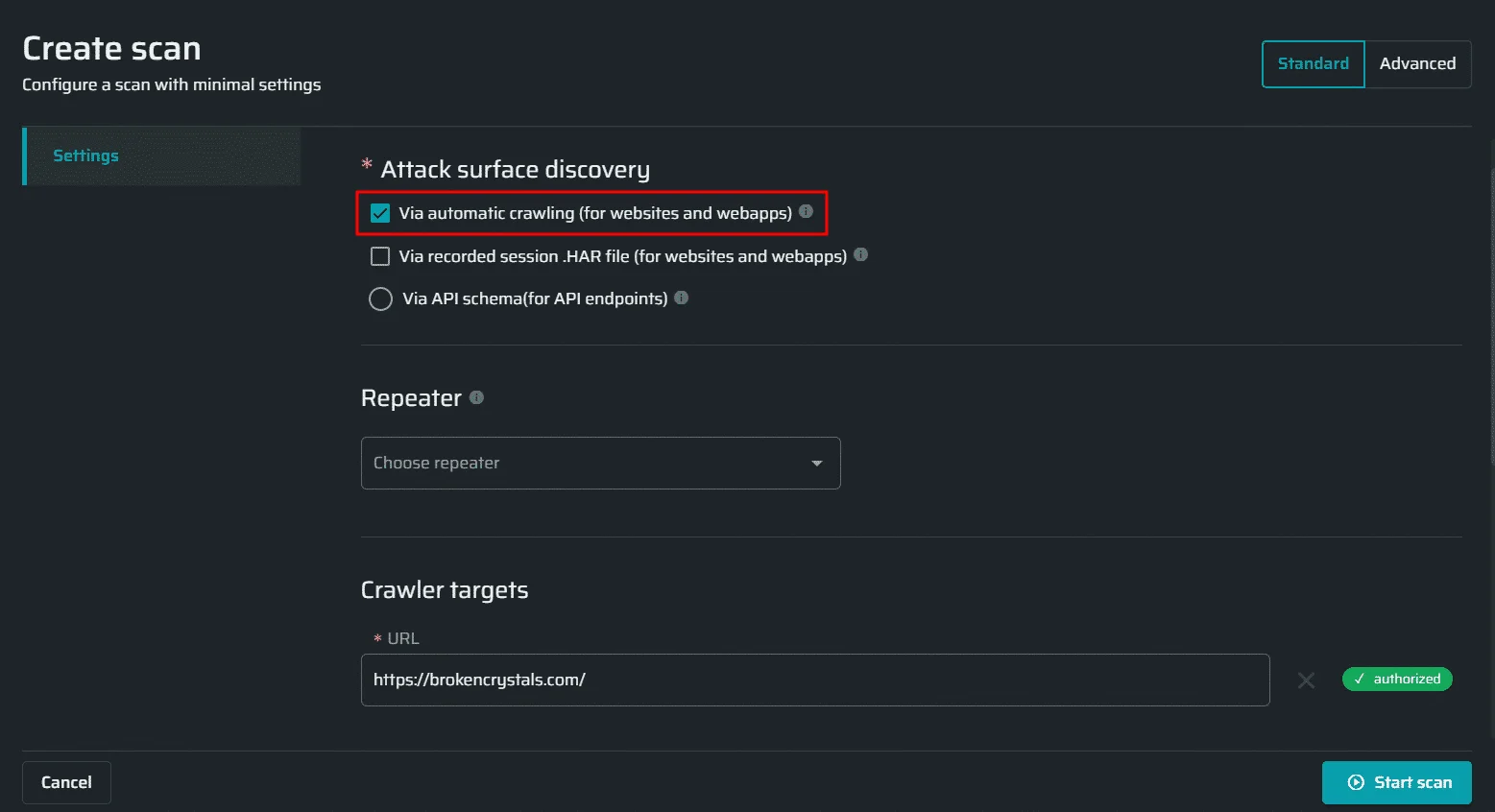The image size is (1495, 812).
Task: Select the Standard tab
Action: pyautogui.click(x=1313, y=63)
